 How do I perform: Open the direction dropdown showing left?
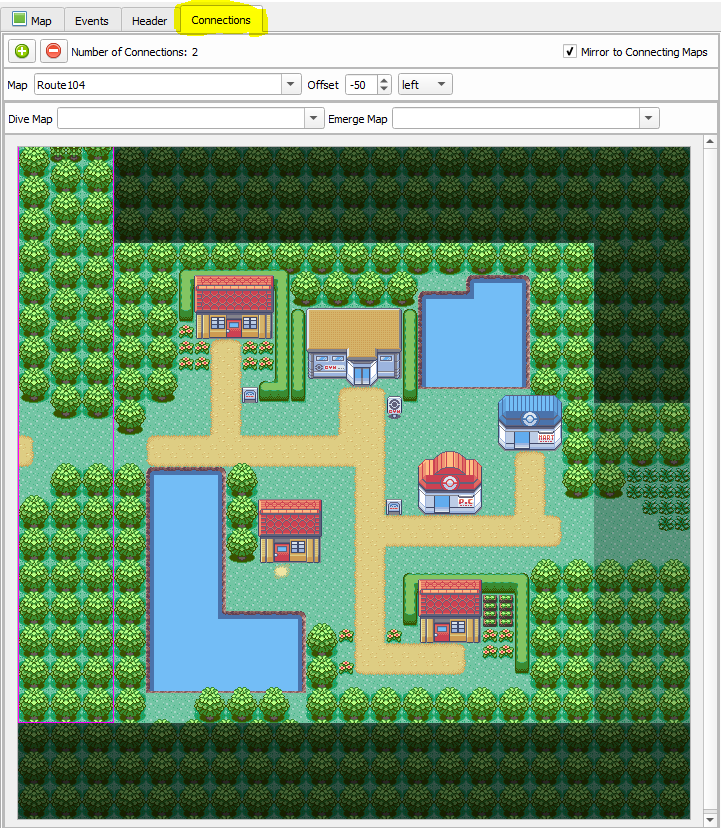coord(425,84)
